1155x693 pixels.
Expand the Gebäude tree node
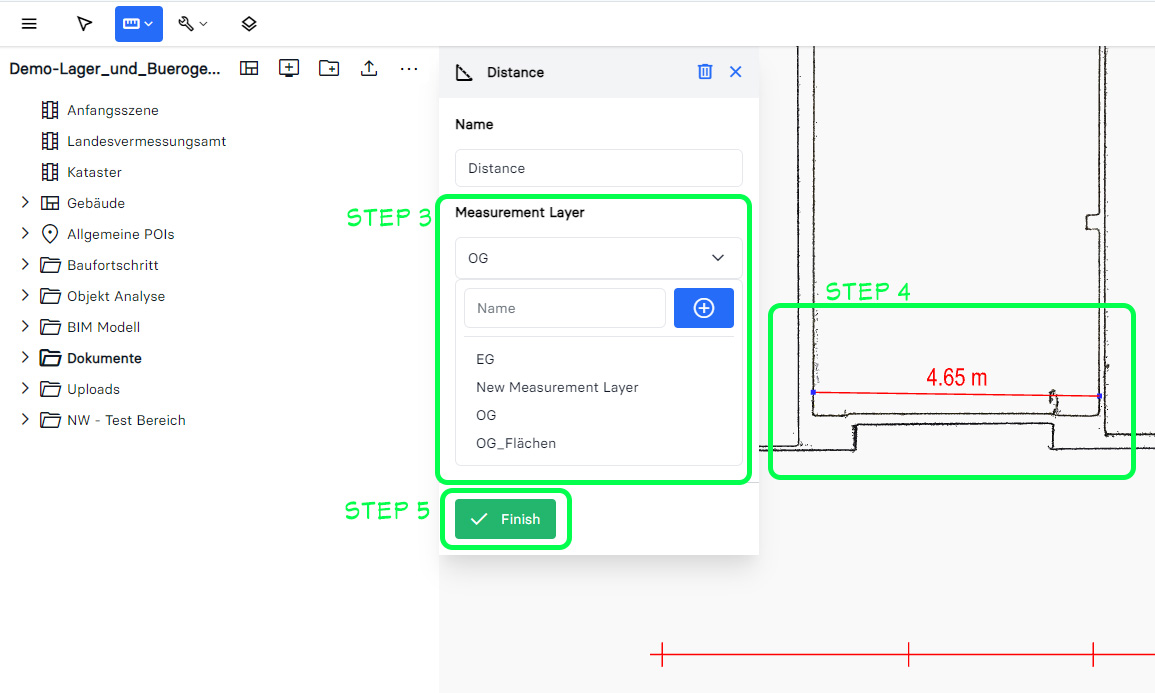[25, 203]
